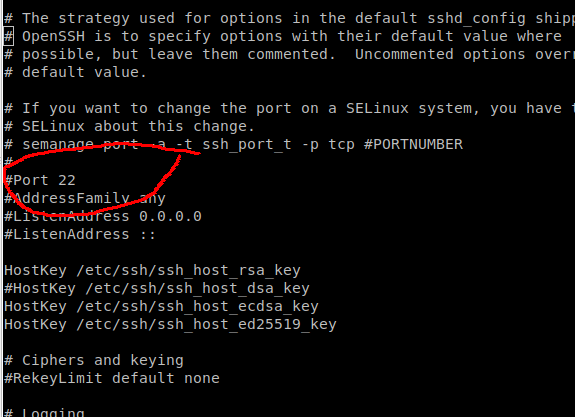Click the '# default value.' comment line

click(76, 72)
